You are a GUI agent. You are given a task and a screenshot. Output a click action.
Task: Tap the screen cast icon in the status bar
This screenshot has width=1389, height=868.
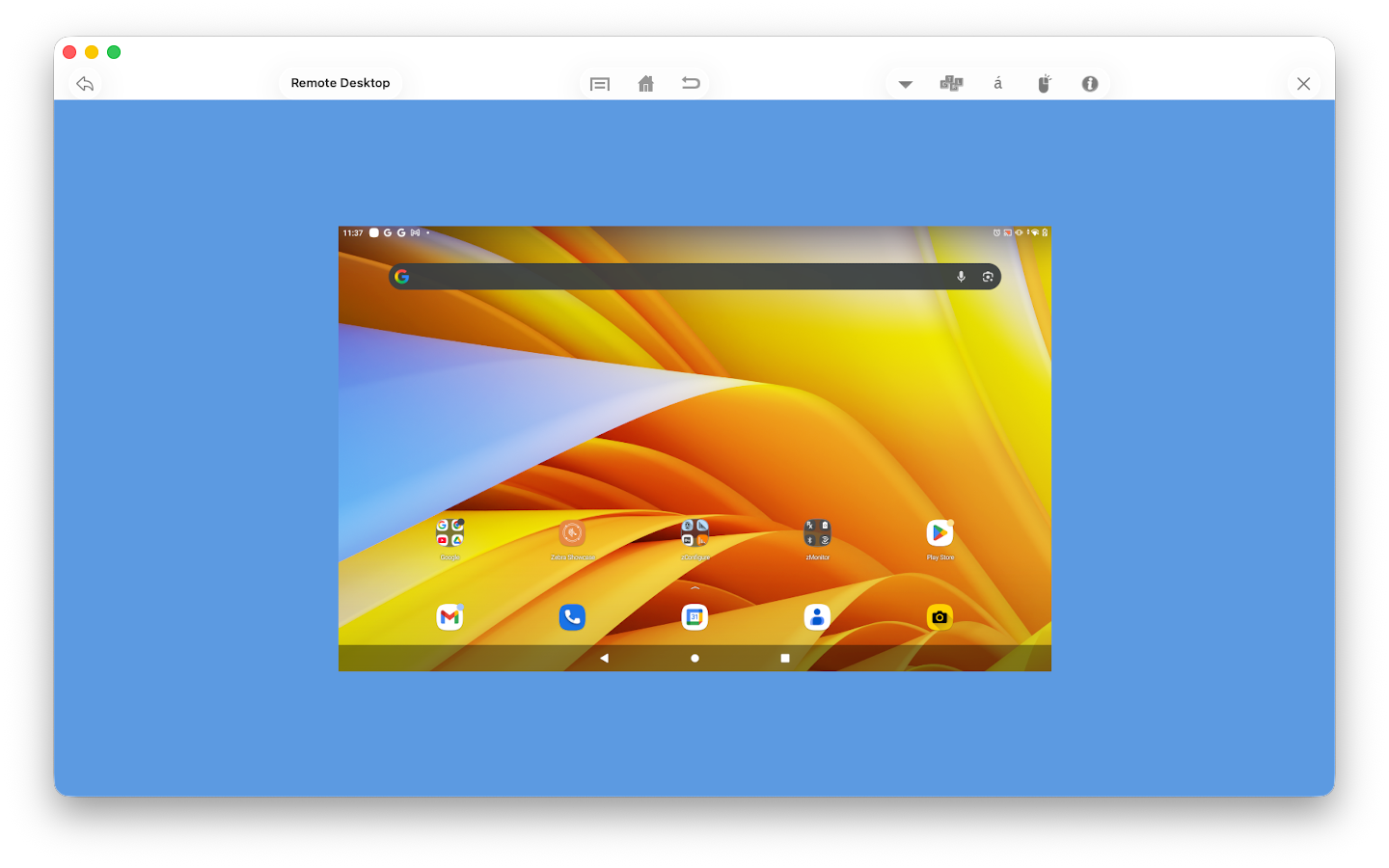pos(1008,232)
